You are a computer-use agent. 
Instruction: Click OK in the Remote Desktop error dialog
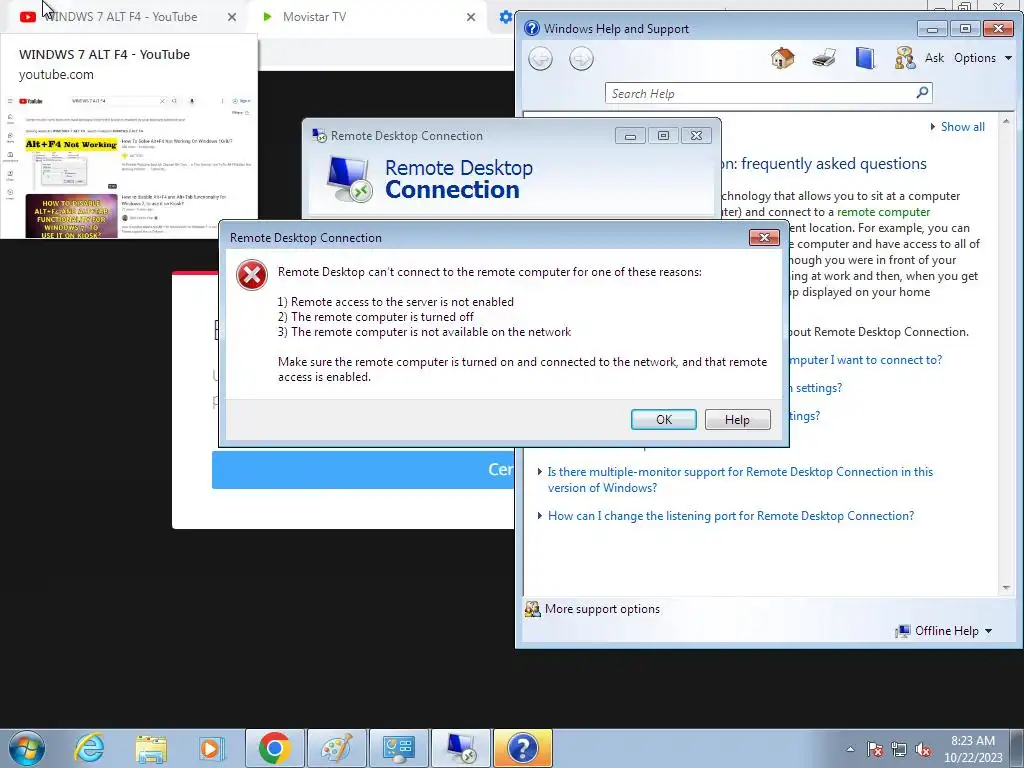point(664,419)
